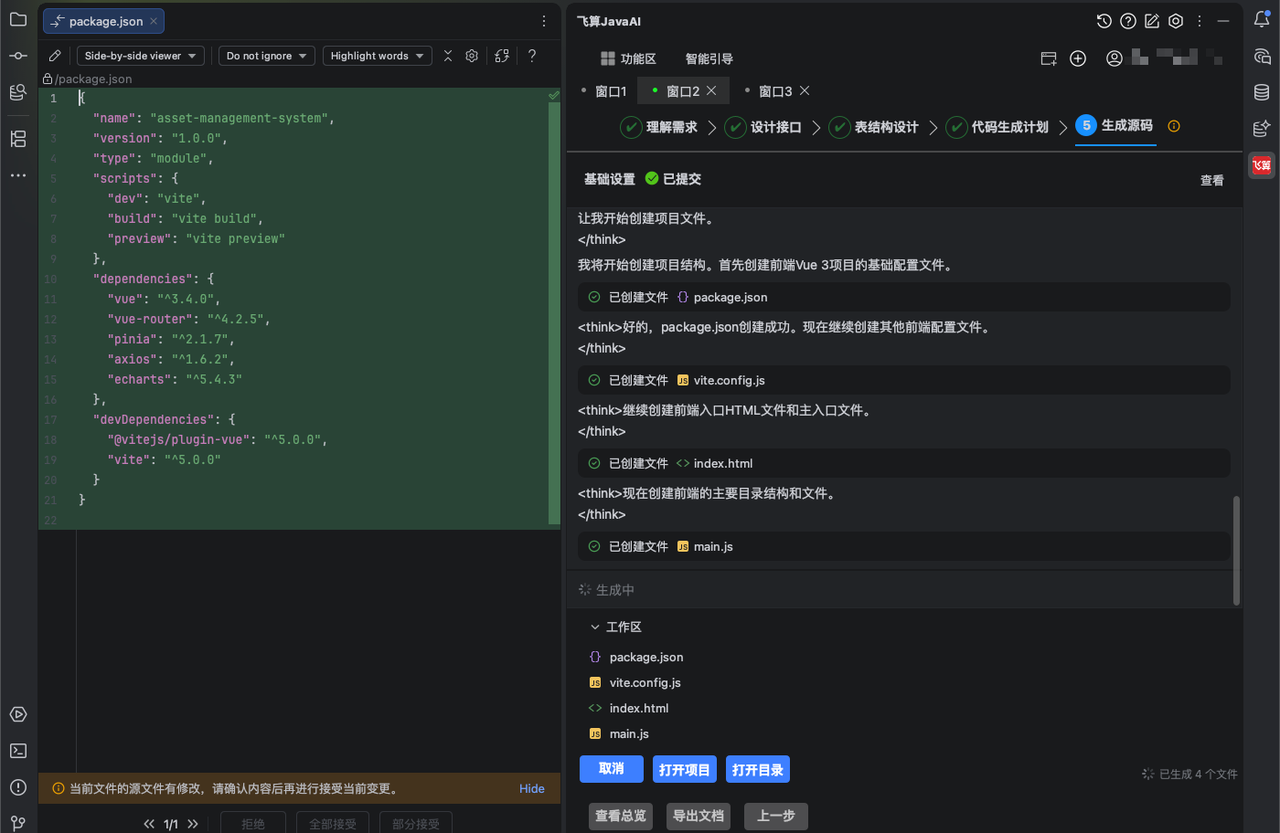Open help question-mark icon in JavaAI header
1280x833 pixels.
[1128, 21]
